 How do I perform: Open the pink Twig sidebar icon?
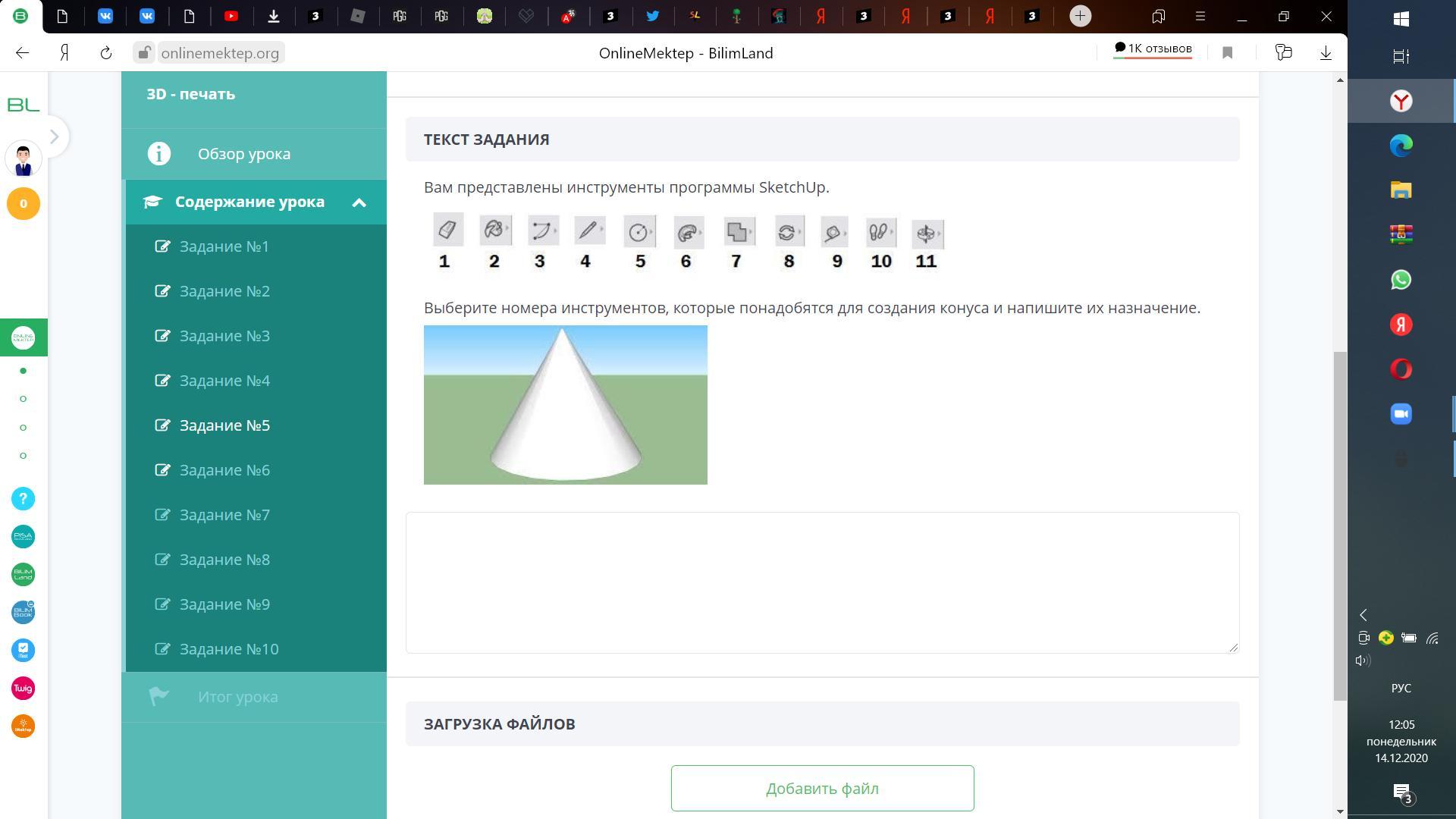tap(23, 689)
